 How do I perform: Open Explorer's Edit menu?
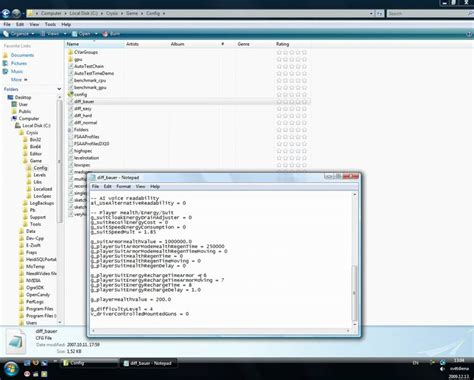point(20,24)
